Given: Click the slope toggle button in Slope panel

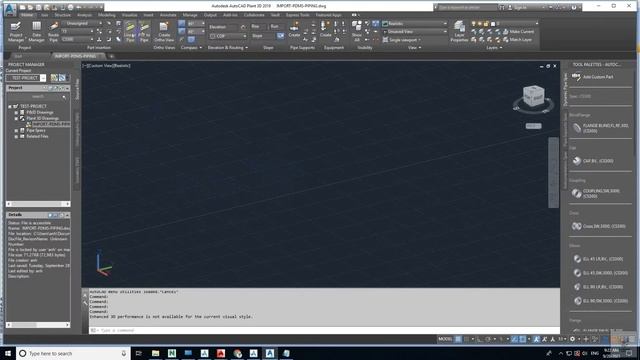Looking at the screenshot, I should point(280,36).
